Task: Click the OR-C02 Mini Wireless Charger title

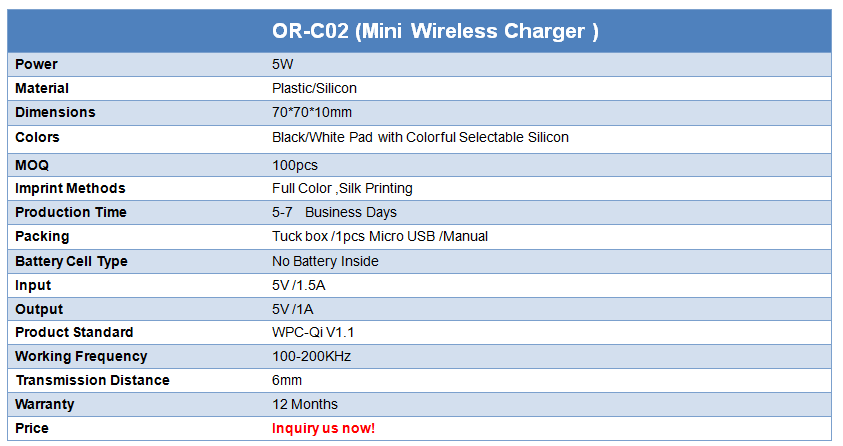Action: [435, 31]
